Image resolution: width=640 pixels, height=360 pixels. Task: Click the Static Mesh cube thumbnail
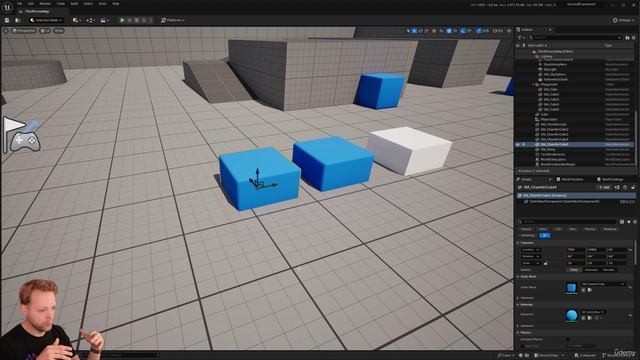571,288
